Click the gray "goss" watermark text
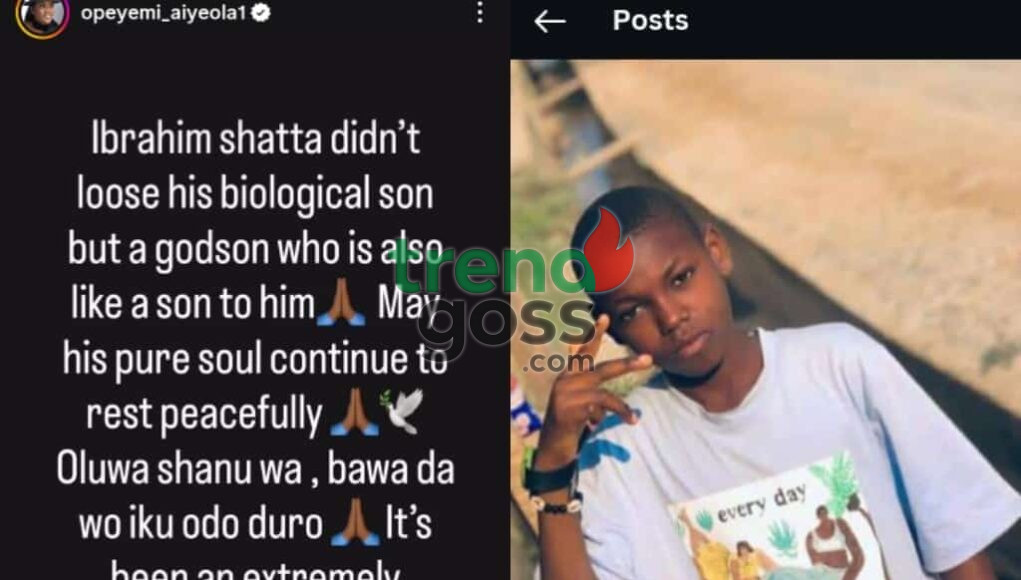The width and height of the screenshot is (1021, 580). pyautogui.click(x=507, y=325)
